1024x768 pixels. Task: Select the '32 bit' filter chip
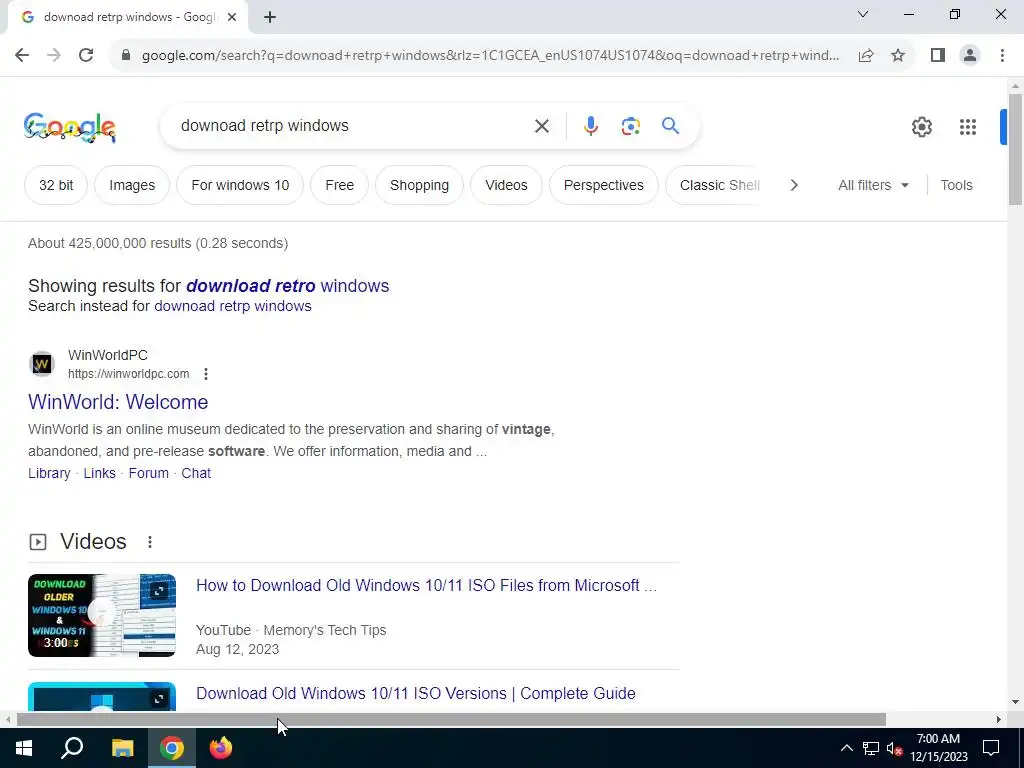tap(56, 185)
